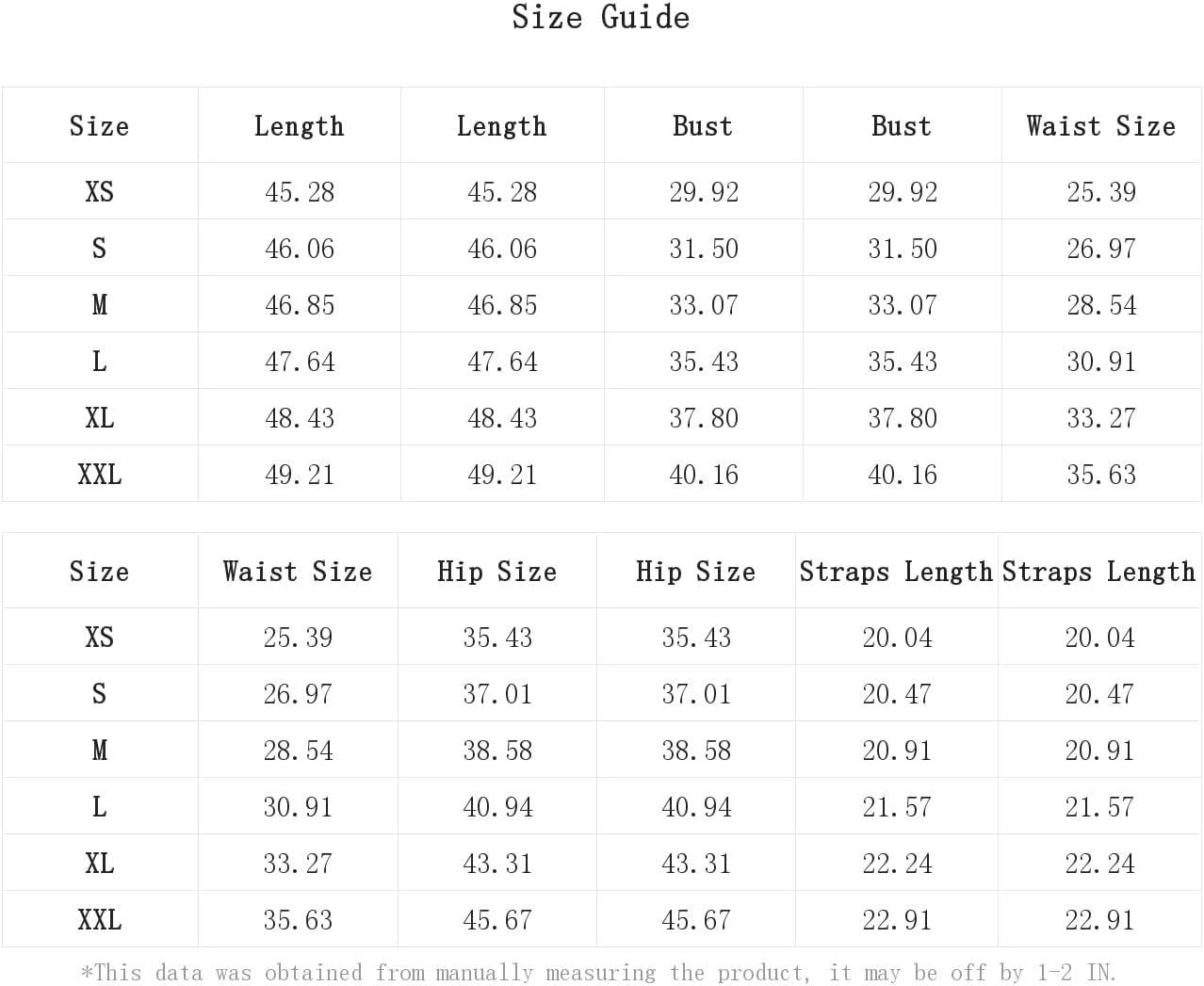Select the XS row label in upper table
Image resolution: width=1204 pixels, height=986 pixels.
coord(99,192)
